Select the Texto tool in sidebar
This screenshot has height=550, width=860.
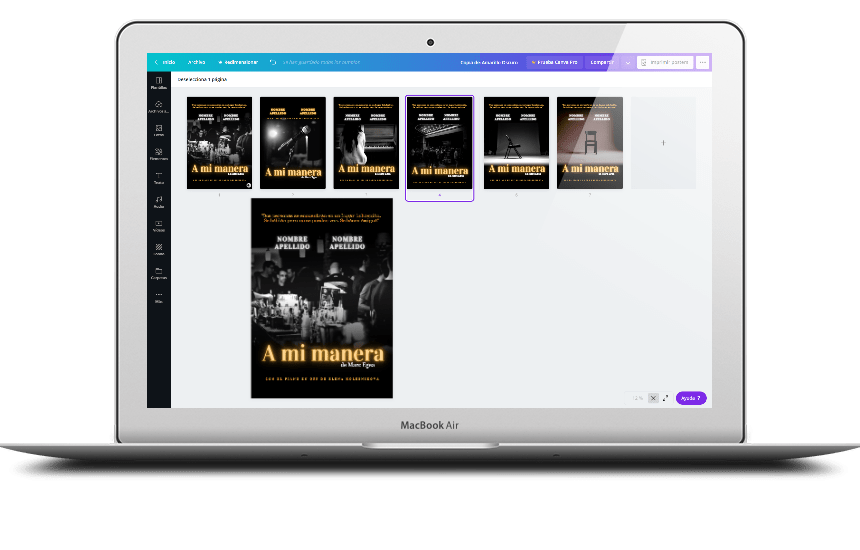tap(159, 178)
